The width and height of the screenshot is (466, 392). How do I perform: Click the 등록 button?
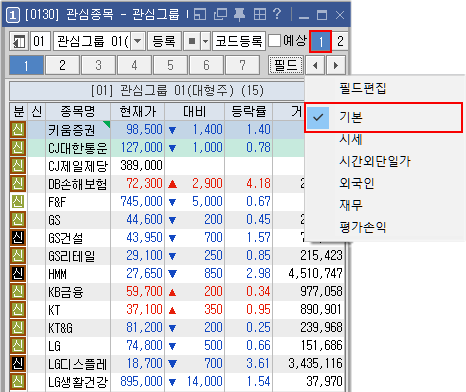(164, 41)
